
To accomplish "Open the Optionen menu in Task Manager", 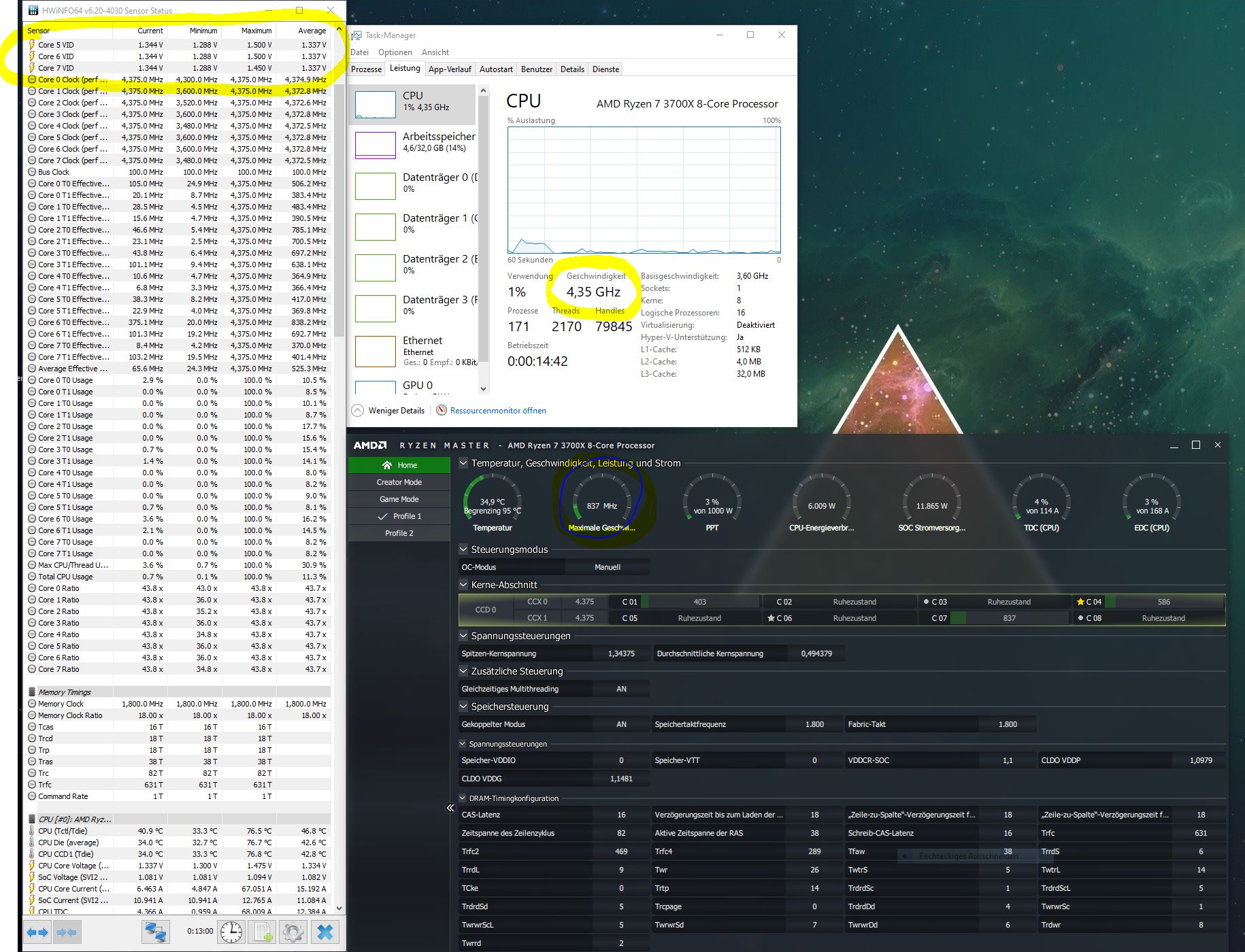I will pos(395,52).
